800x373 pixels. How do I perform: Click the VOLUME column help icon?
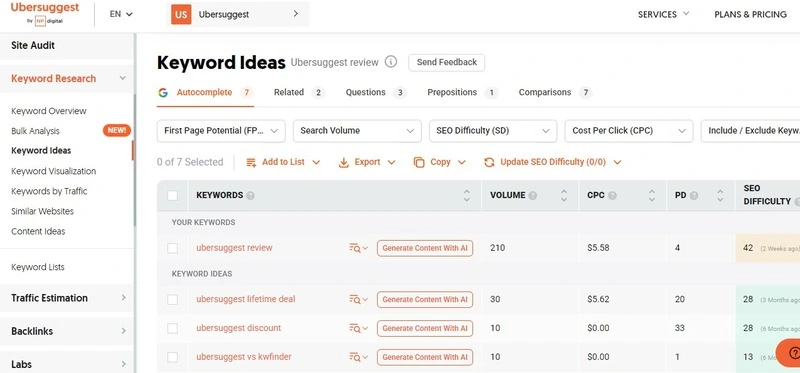click(x=533, y=195)
